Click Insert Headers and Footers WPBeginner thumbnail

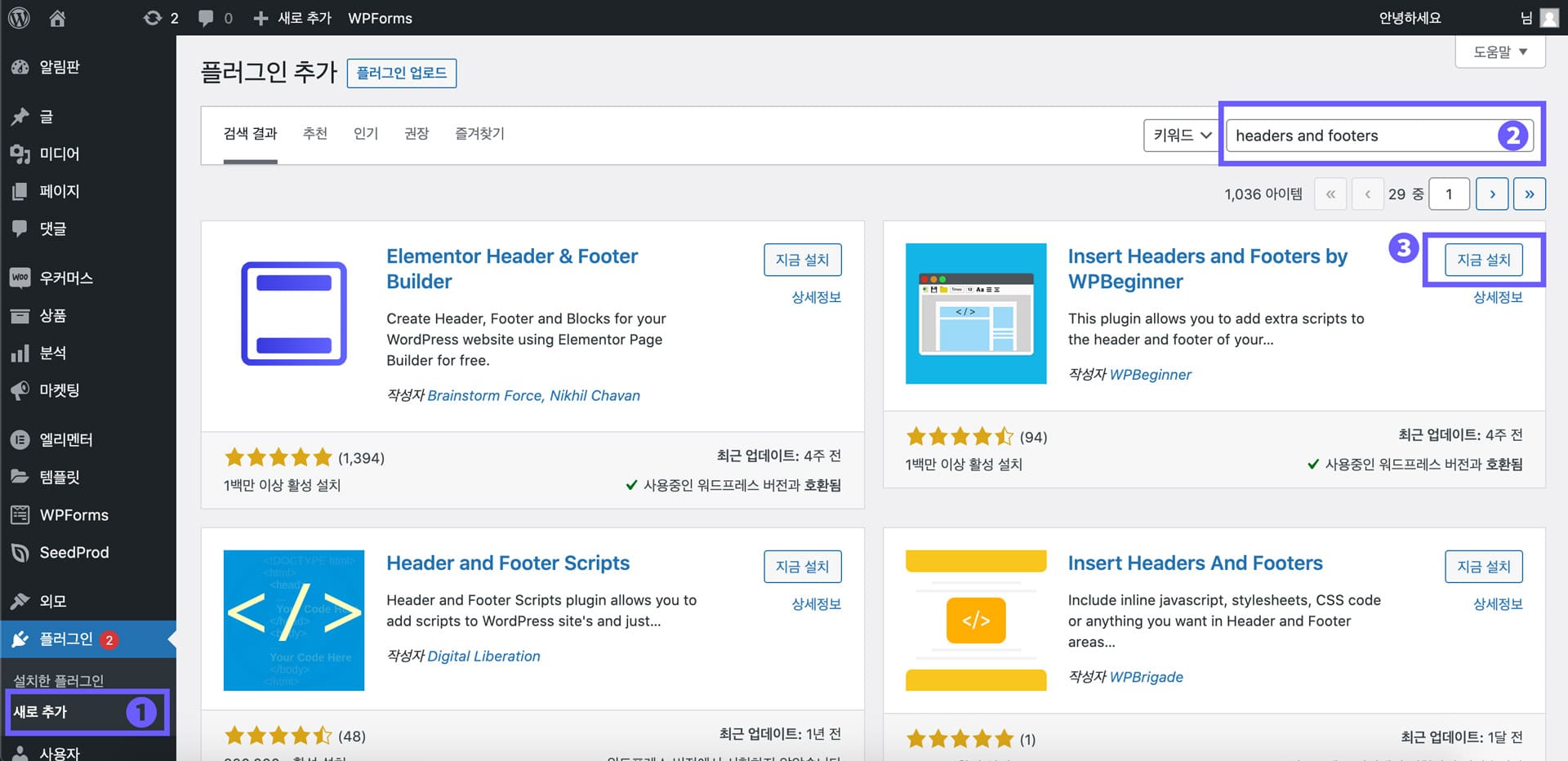coord(976,314)
